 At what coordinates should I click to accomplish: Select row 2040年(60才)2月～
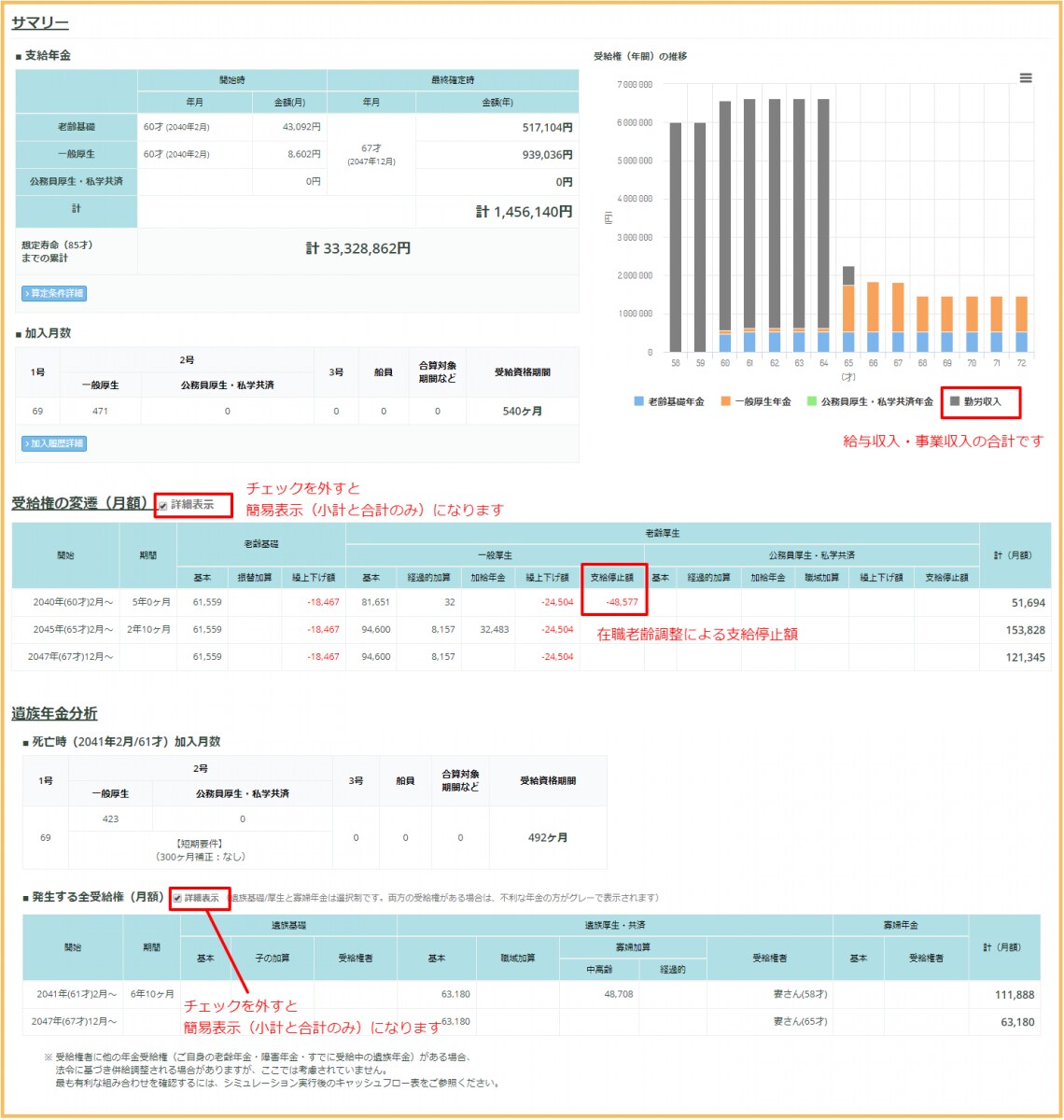(531, 602)
